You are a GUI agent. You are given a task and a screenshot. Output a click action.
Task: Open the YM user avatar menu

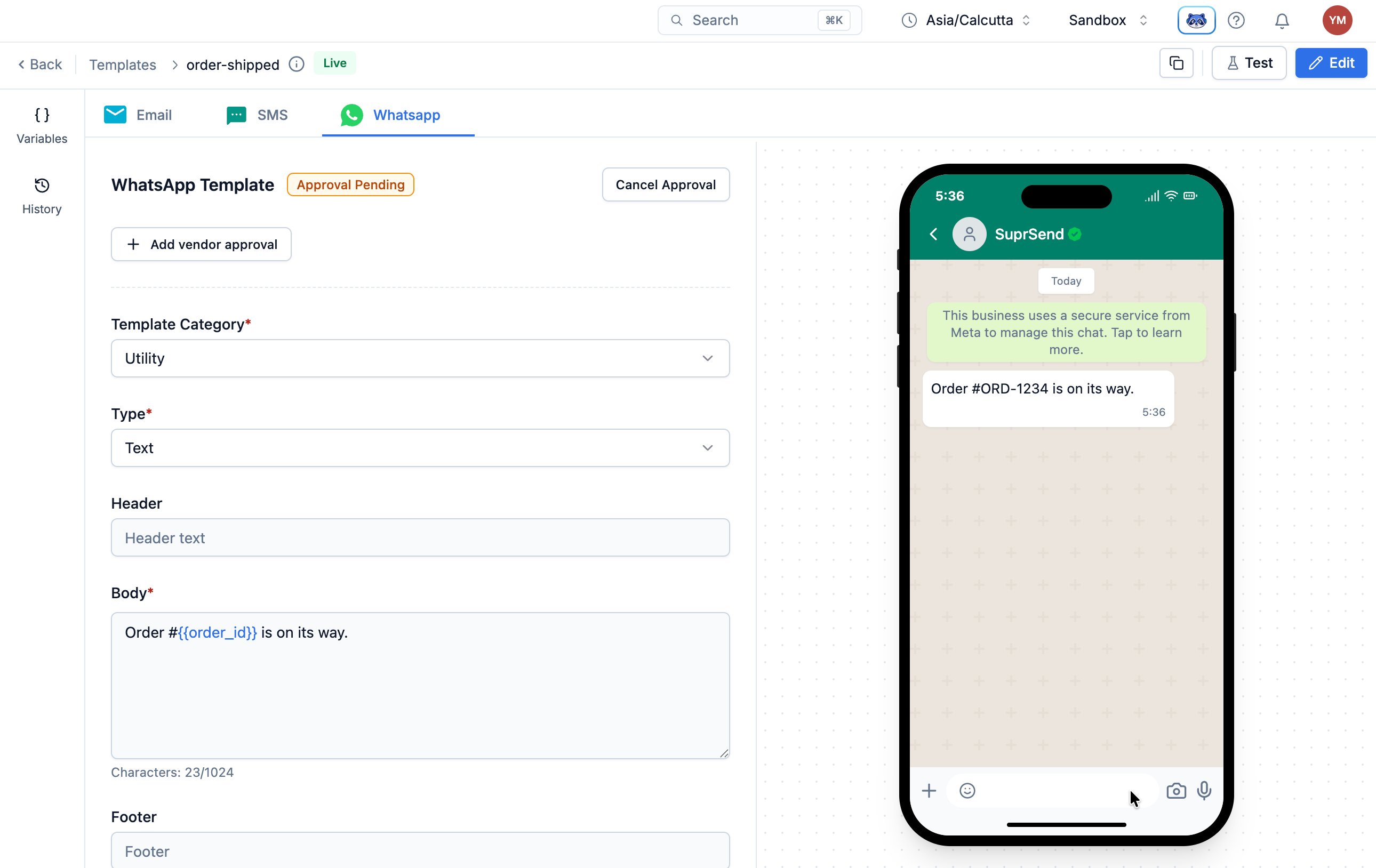click(1337, 21)
